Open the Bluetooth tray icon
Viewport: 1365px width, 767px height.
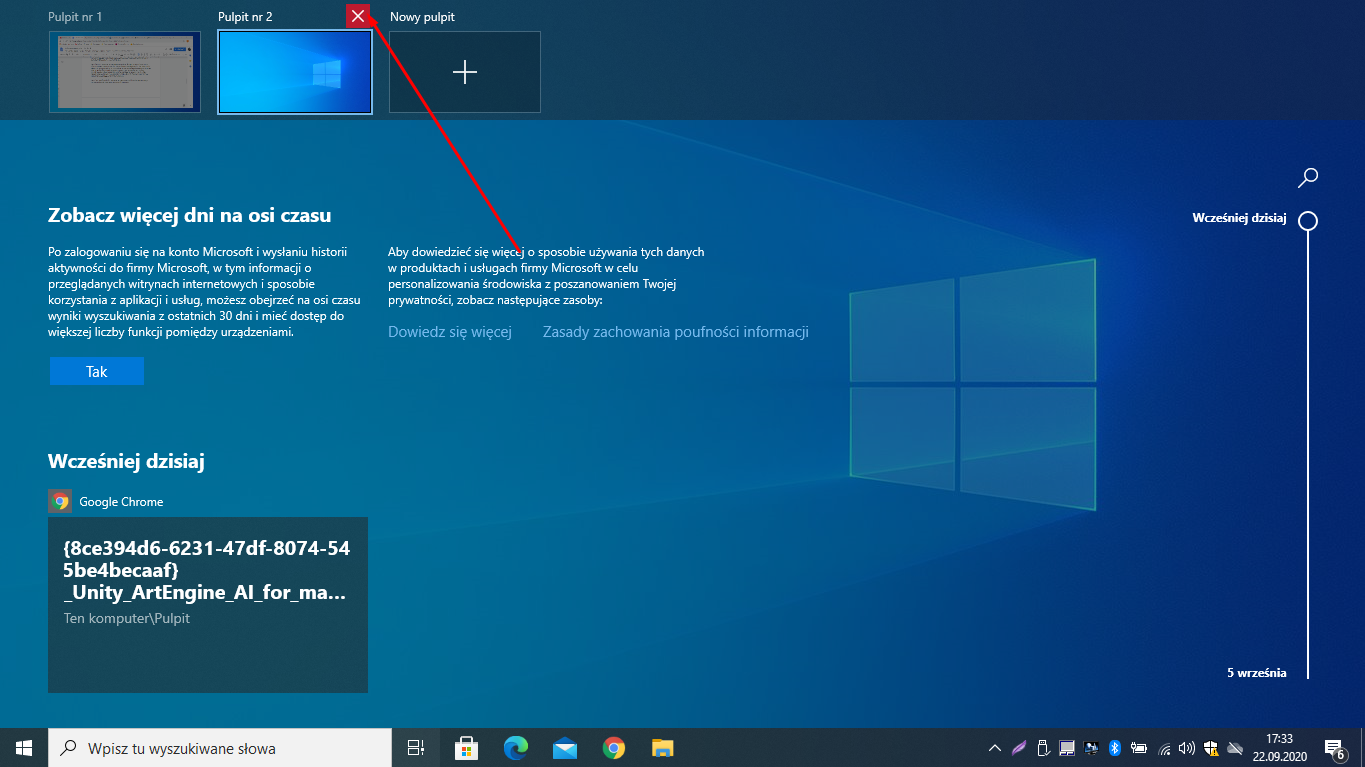[1115, 747]
